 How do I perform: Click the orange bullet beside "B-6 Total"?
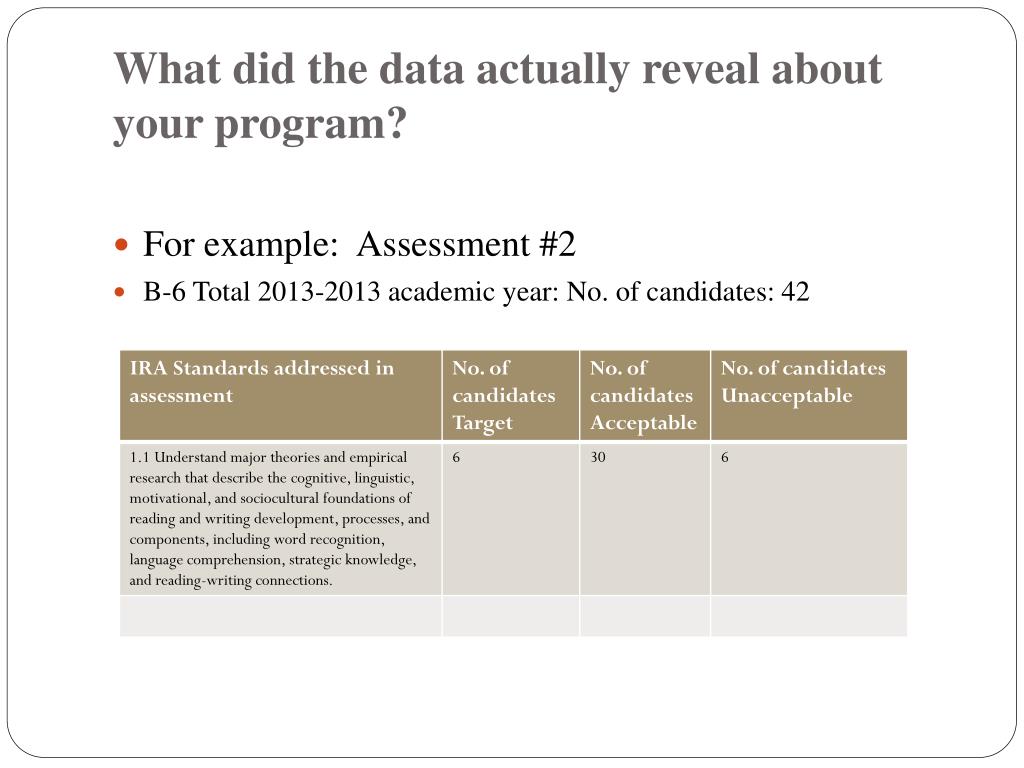pyautogui.click(x=122, y=293)
